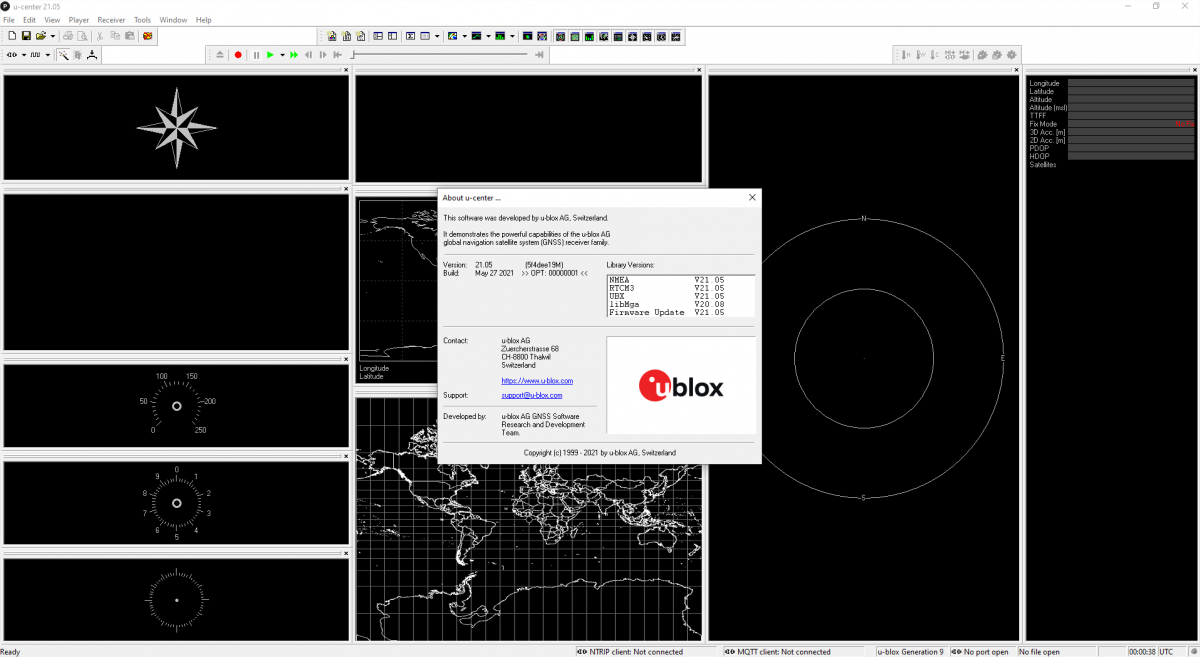Enable autobauding with the magic wand icon
The image size is (1200, 657).
tap(63, 54)
